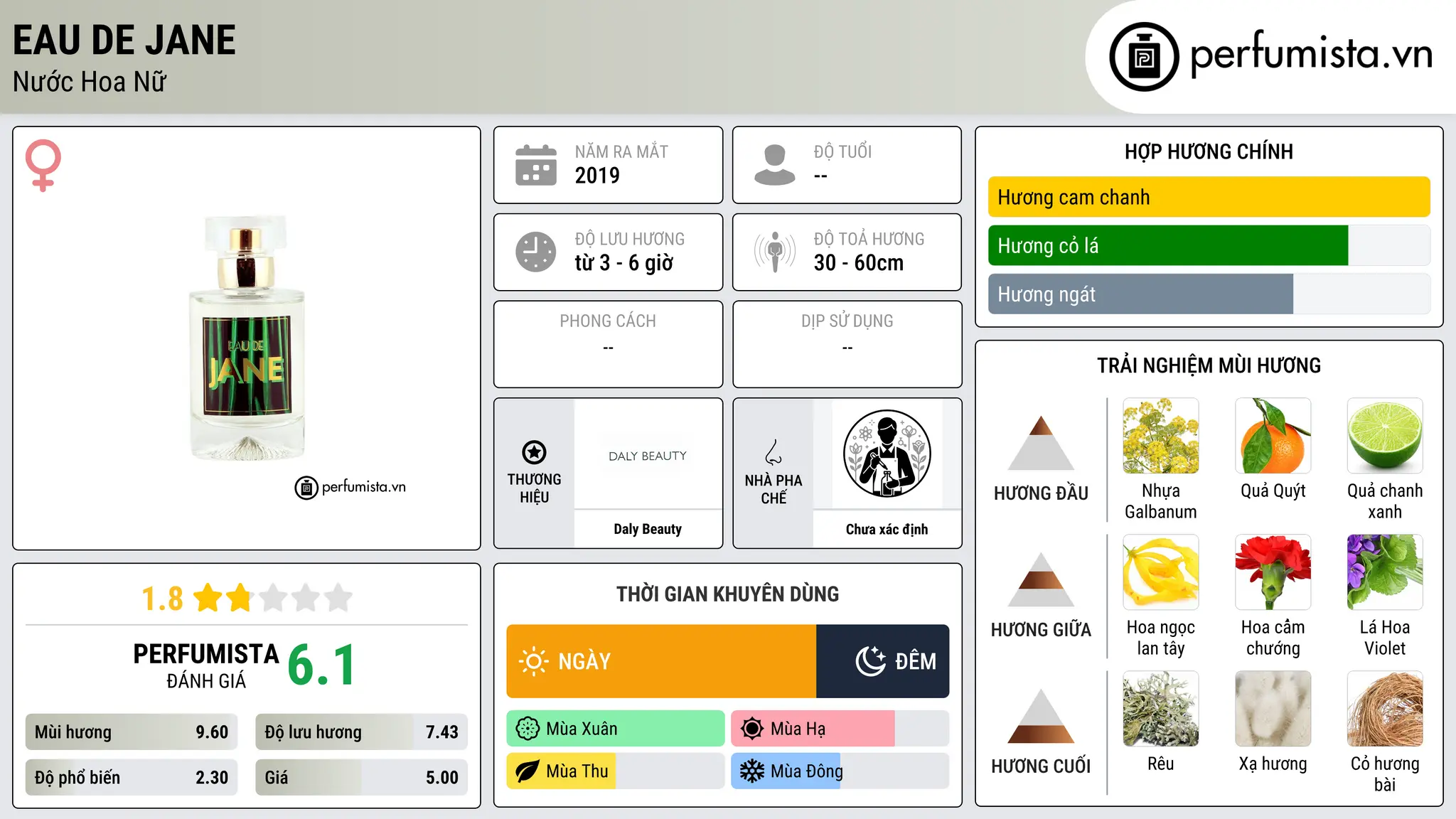The width and height of the screenshot is (1456, 819).
Task: Click the longevity value từ 3 - 6 giờ
Action: (624, 263)
